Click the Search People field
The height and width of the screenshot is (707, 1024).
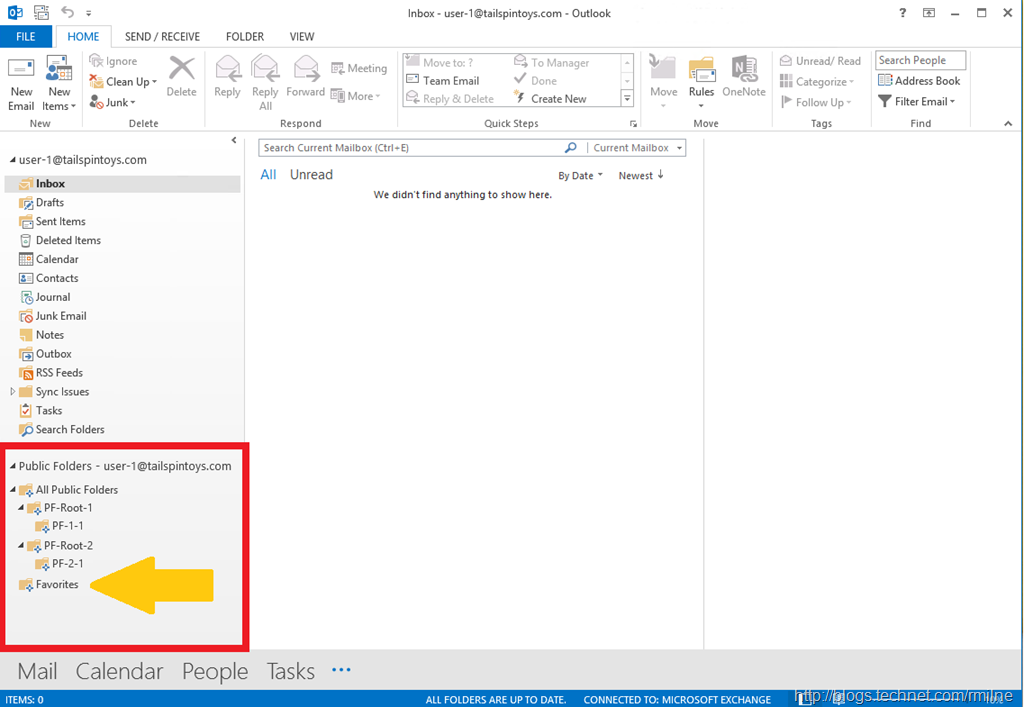[x=919, y=60]
